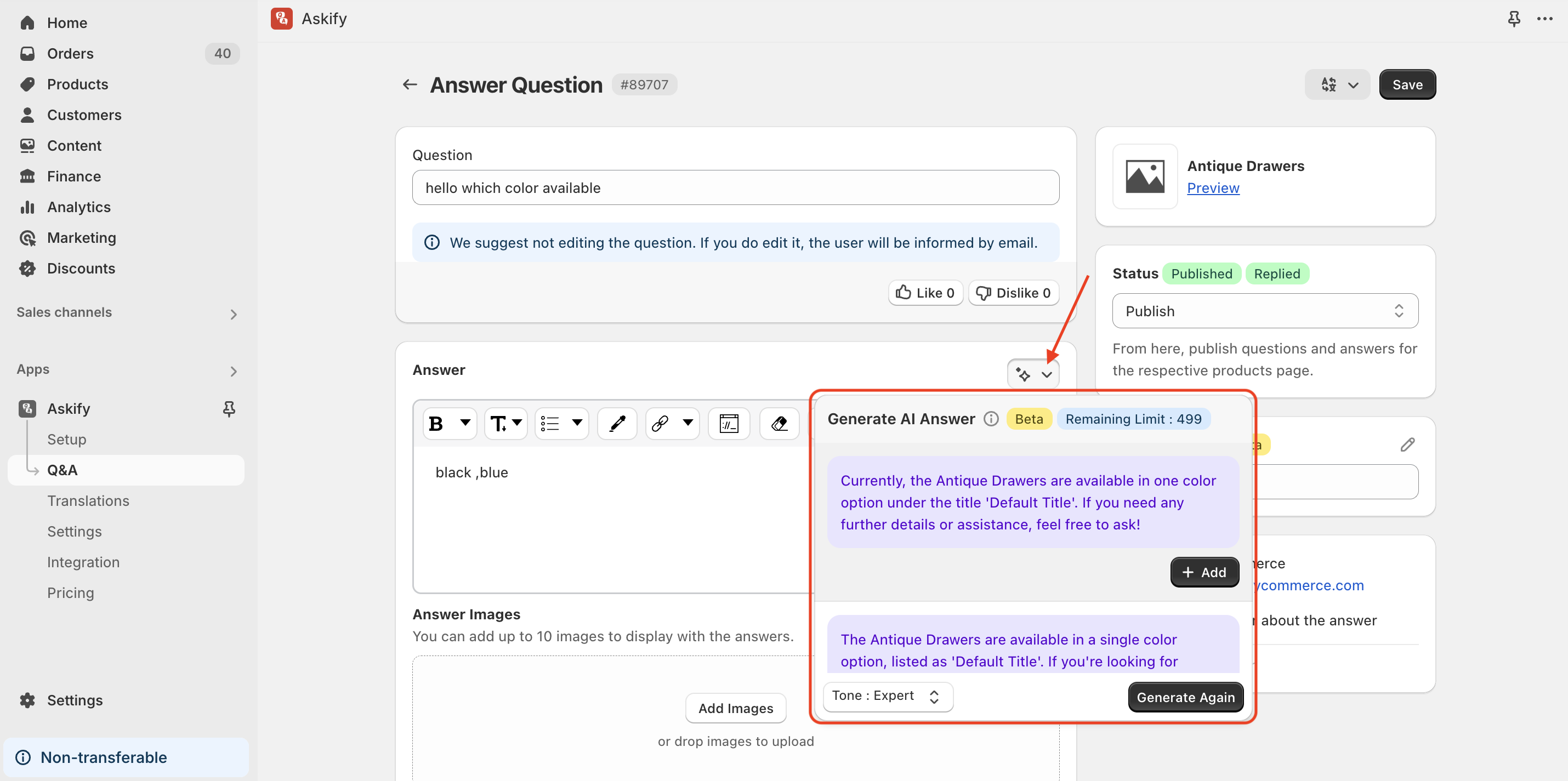Click the Generate Again button
This screenshot has height=781, width=1568.
pos(1185,697)
